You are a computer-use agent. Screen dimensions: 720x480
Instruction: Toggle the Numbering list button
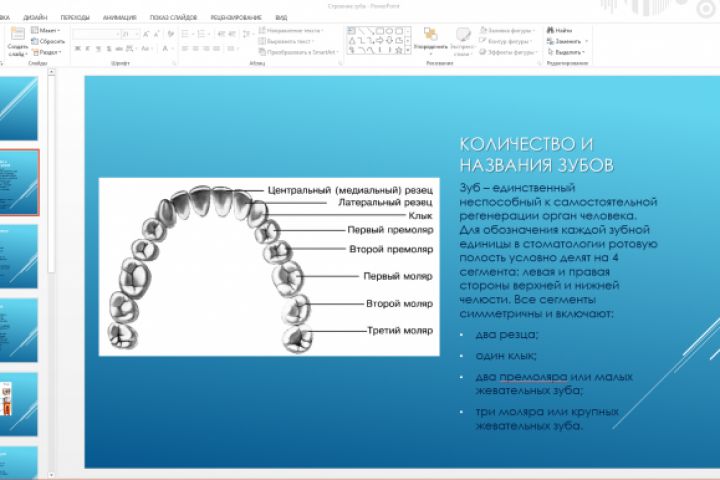[x=203, y=34]
